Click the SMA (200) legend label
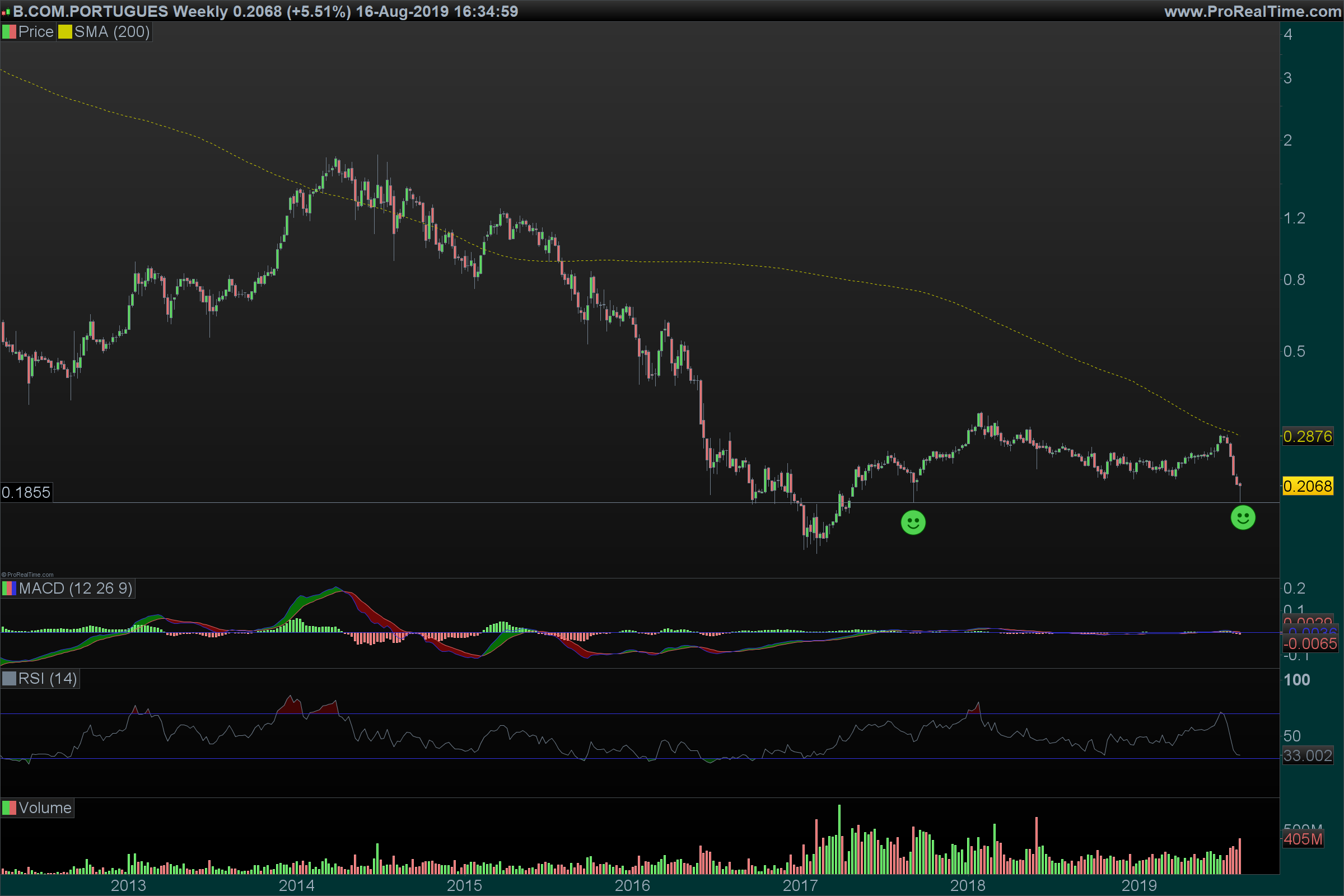 pyautogui.click(x=112, y=32)
